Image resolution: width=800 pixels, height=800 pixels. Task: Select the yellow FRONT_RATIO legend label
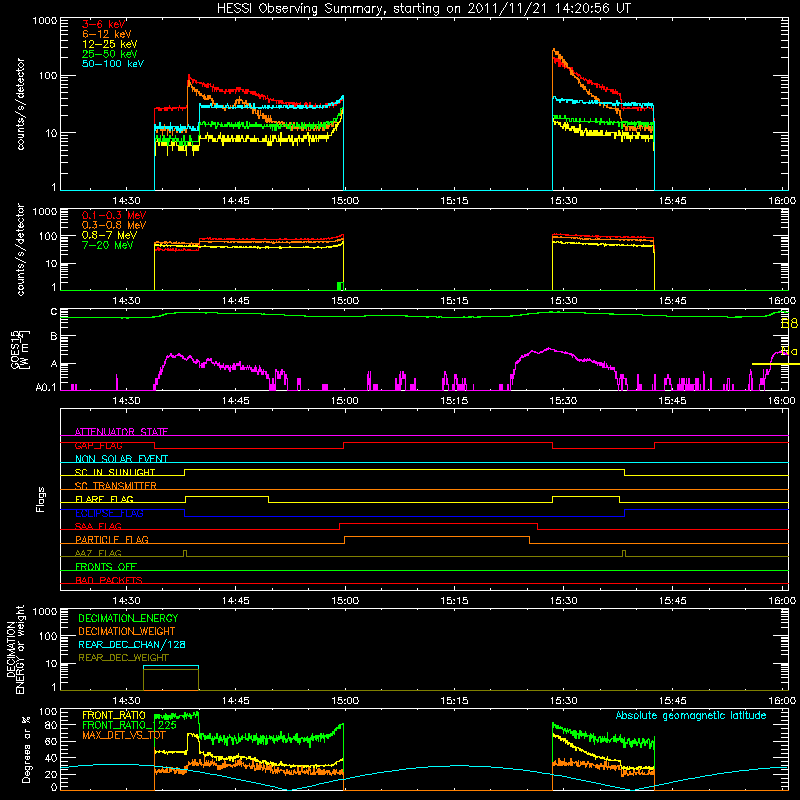pyautogui.click(x=114, y=715)
